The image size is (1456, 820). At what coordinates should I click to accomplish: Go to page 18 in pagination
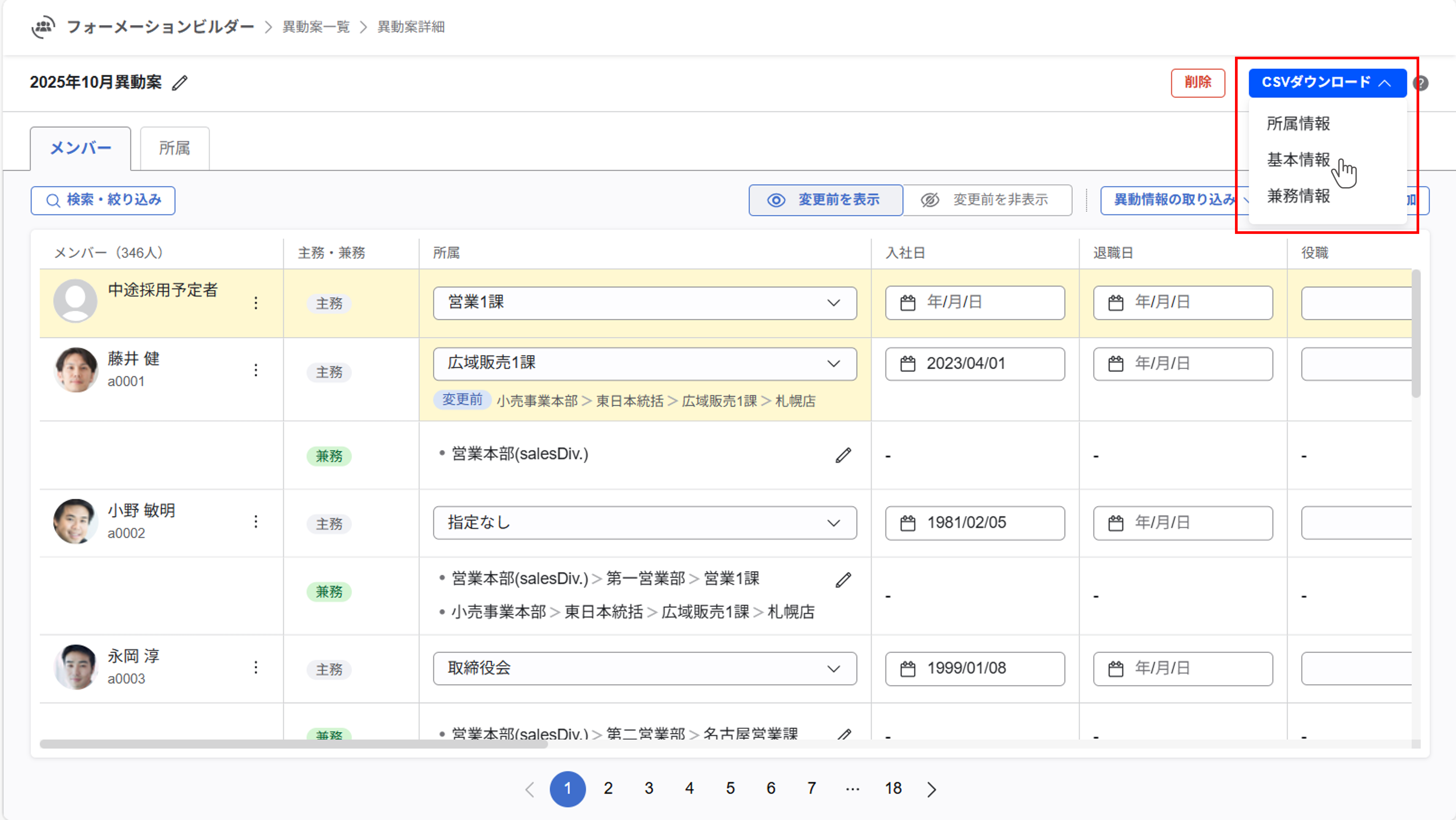[893, 788]
